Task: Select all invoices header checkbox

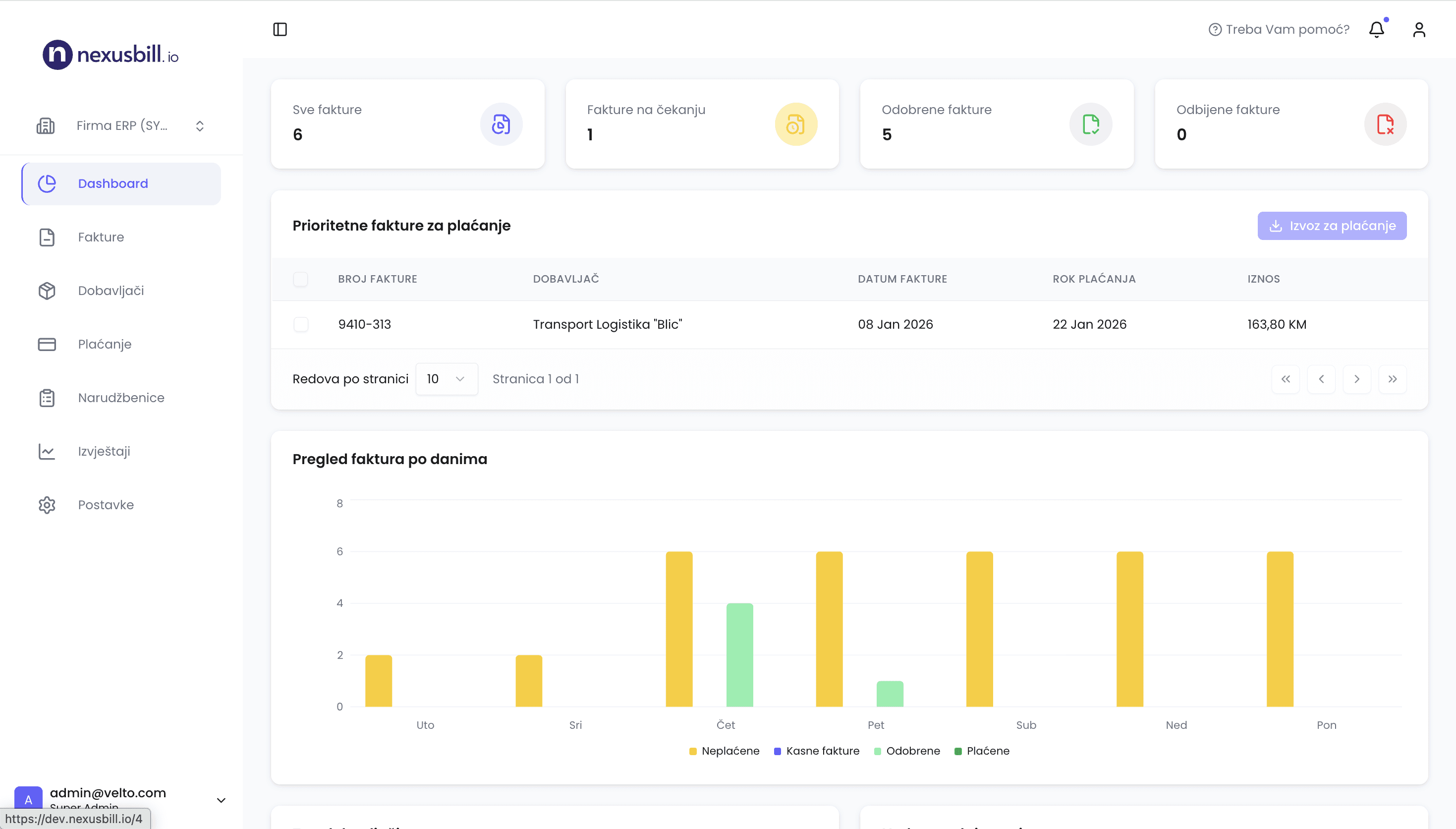Action: coord(300,279)
